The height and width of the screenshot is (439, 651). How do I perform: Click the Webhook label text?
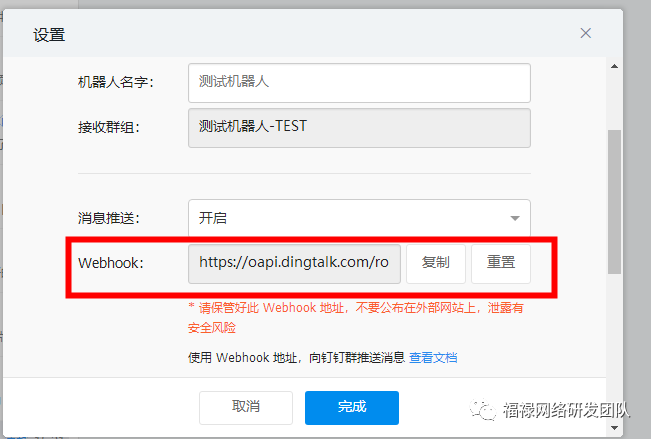point(110,263)
